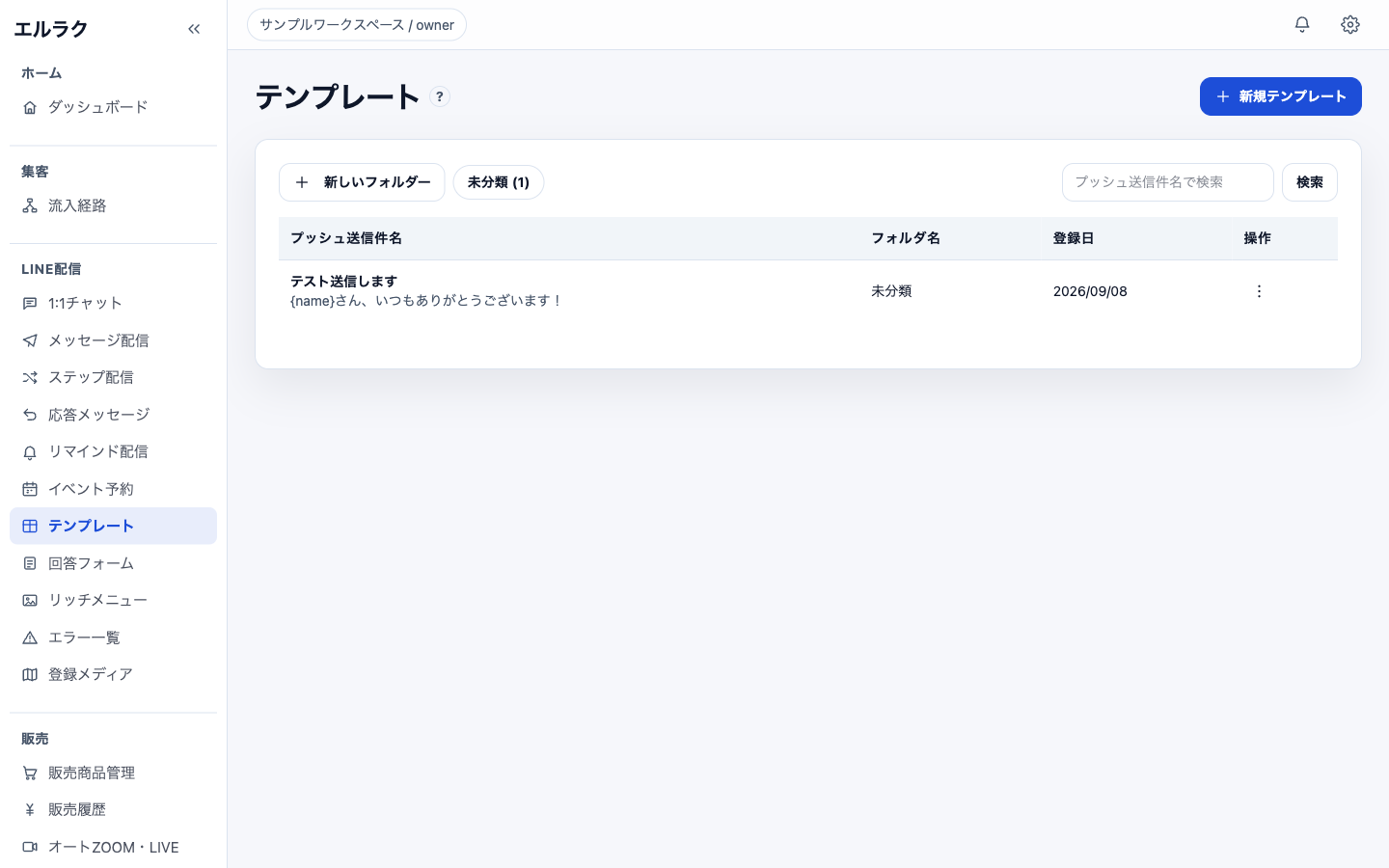Image resolution: width=1389 pixels, height=868 pixels.
Task: Click the 販売商品管理 cart icon
Action: pos(30,773)
